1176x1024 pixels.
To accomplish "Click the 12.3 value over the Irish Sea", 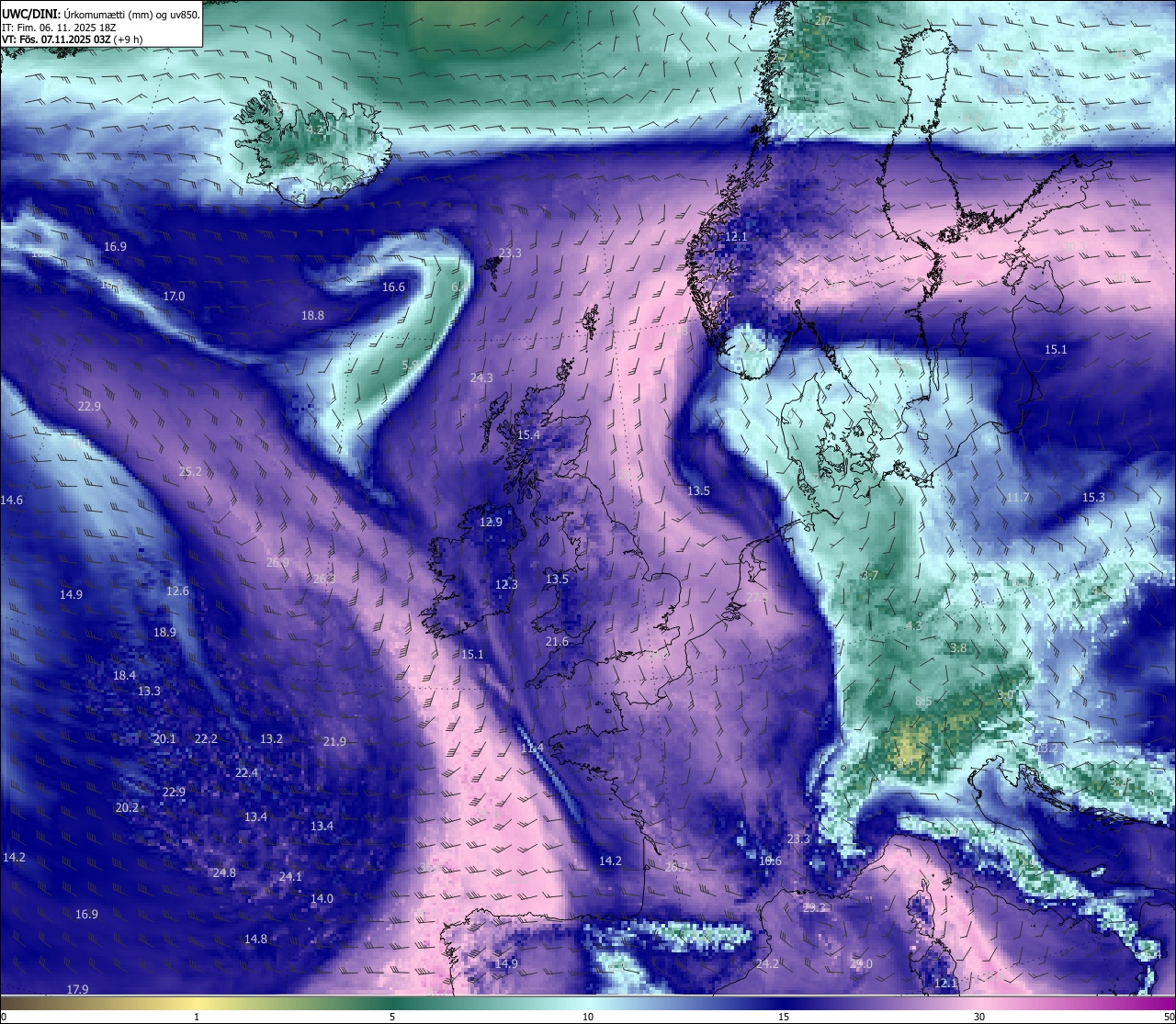I will click(x=506, y=585).
